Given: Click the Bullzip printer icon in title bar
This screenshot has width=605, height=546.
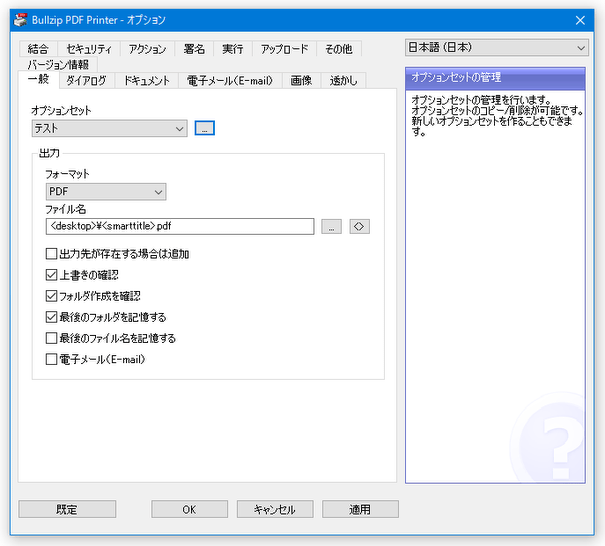Looking at the screenshot, I should point(21,20).
